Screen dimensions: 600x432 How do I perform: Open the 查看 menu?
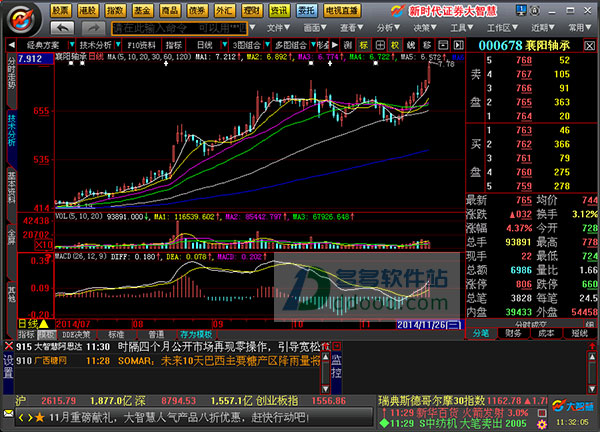[351, 28]
